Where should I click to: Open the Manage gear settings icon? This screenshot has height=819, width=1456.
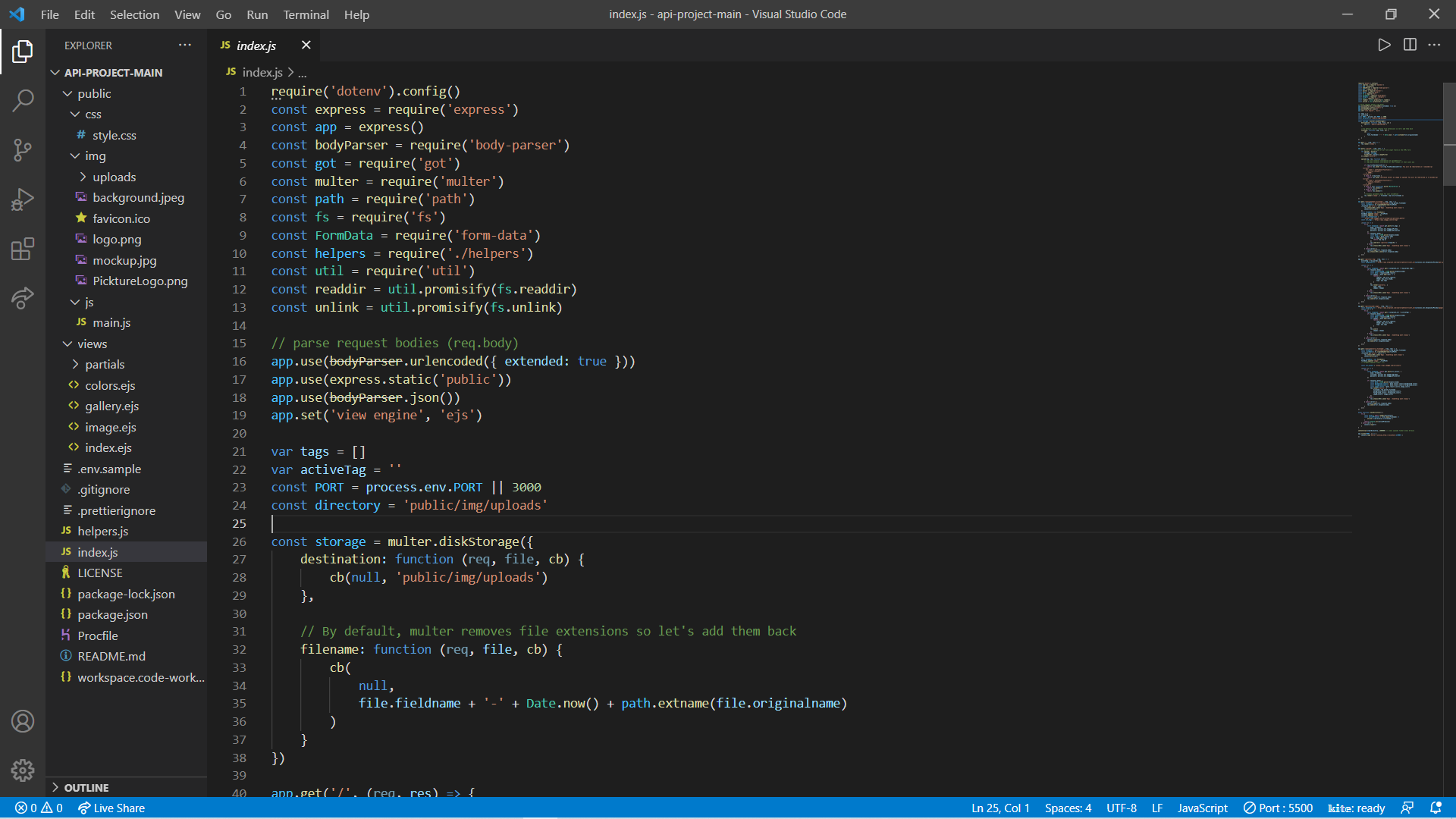coord(23,770)
